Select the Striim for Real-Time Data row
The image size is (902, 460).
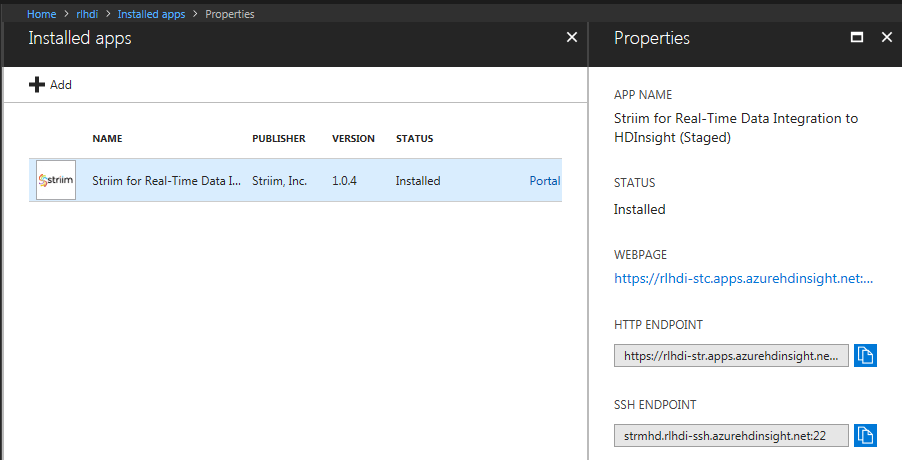click(x=295, y=180)
